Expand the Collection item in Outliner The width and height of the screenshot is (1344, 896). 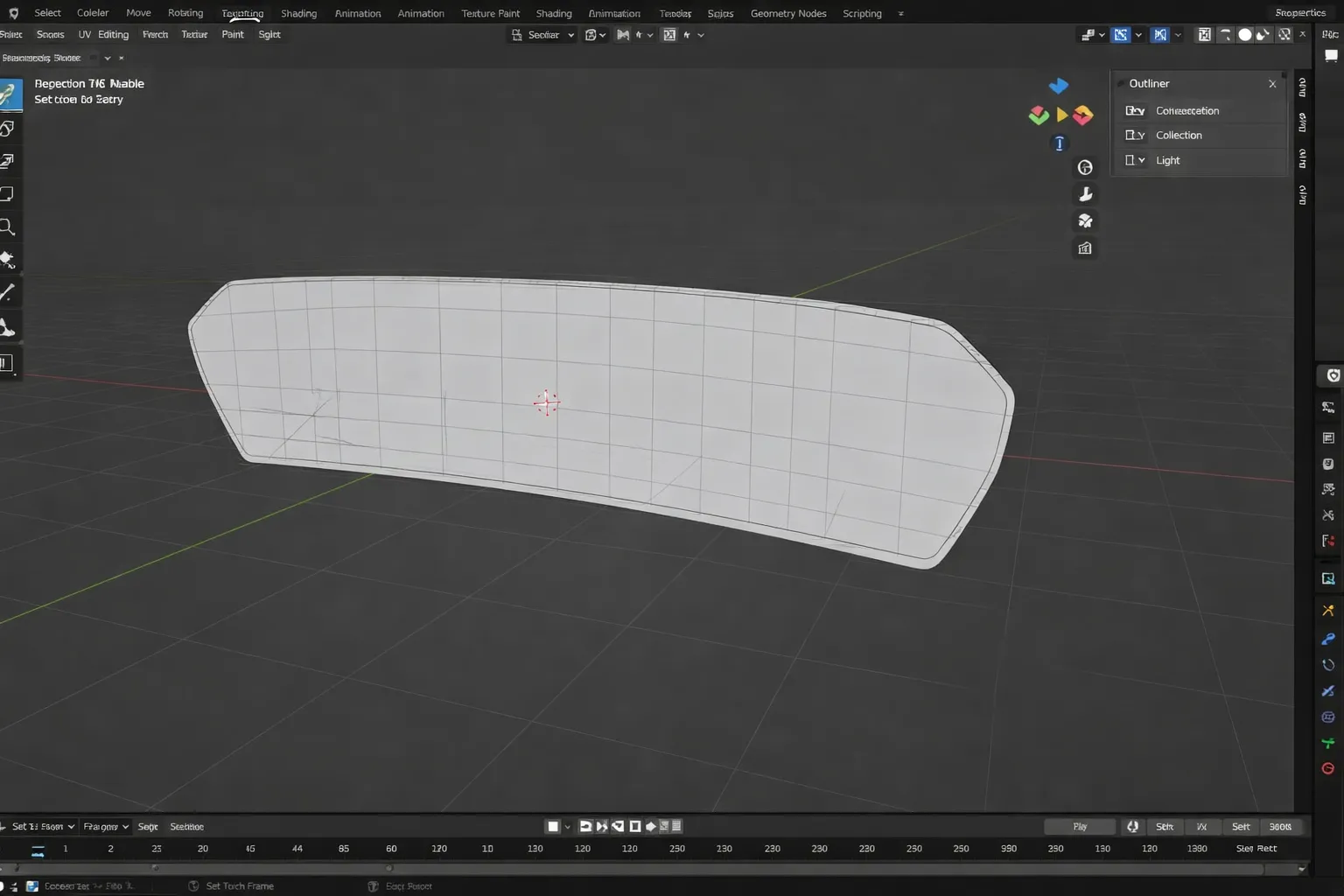coord(1141,136)
